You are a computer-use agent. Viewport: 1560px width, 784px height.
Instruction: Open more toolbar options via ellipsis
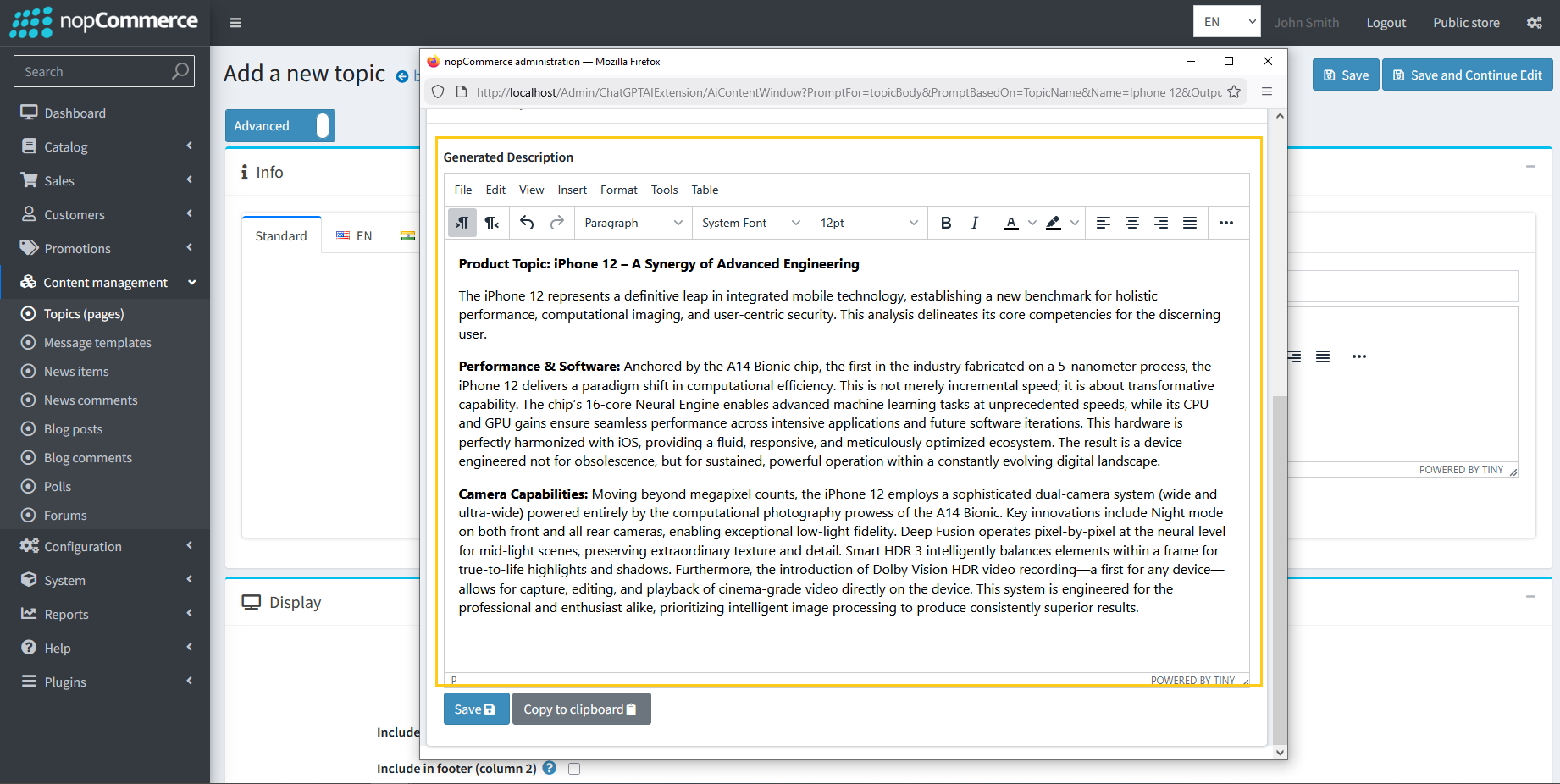click(x=1226, y=223)
